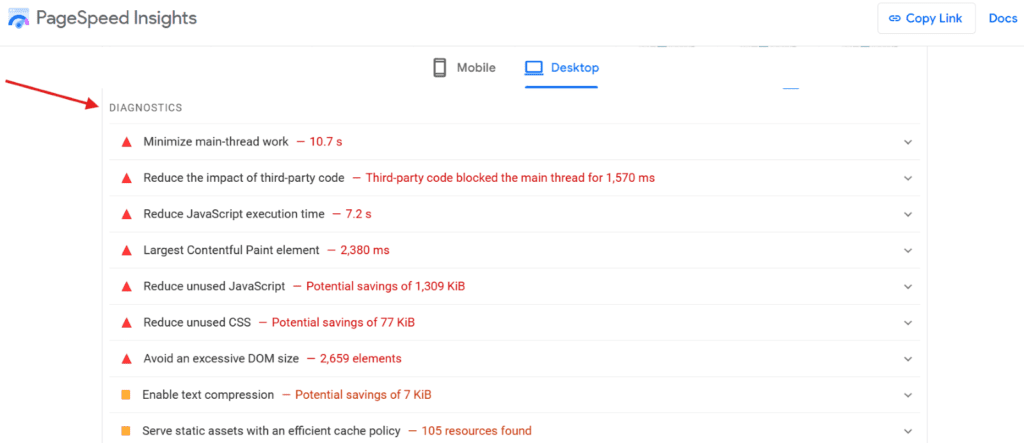Viewport: 1024px width, 443px height.
Task: Switch to the Mobile tab
Action: coord(464,68)
